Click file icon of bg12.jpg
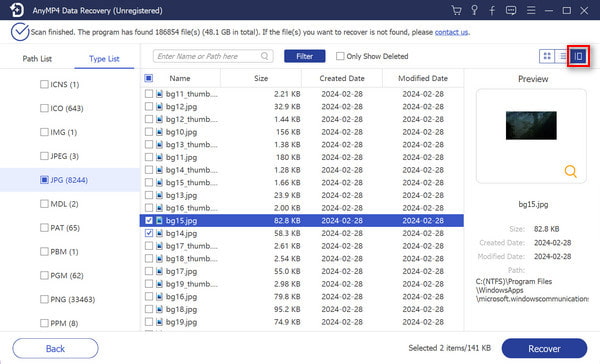 [160, 107]
